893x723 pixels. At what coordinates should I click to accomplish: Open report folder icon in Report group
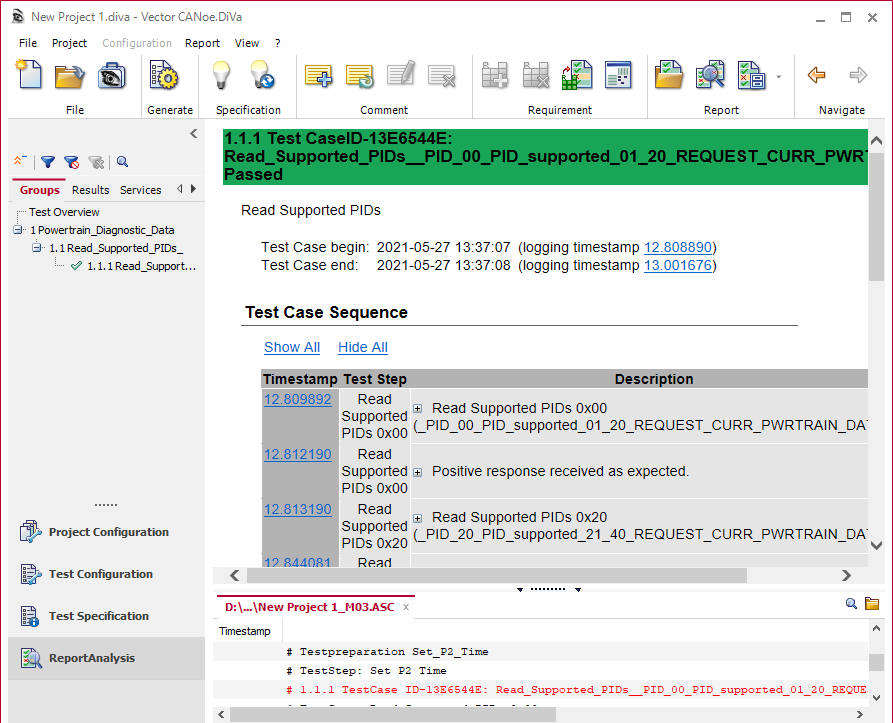tap(669, 75)
